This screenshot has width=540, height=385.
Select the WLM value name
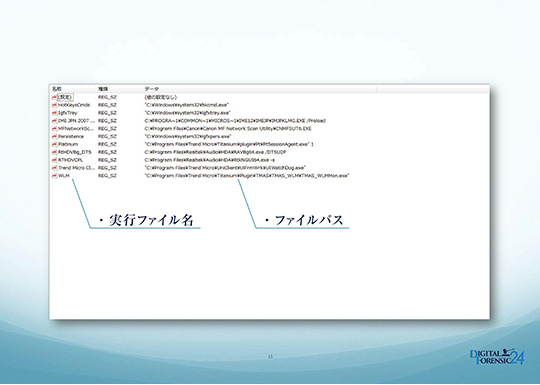pyautogui.click(x=64, y=176)
